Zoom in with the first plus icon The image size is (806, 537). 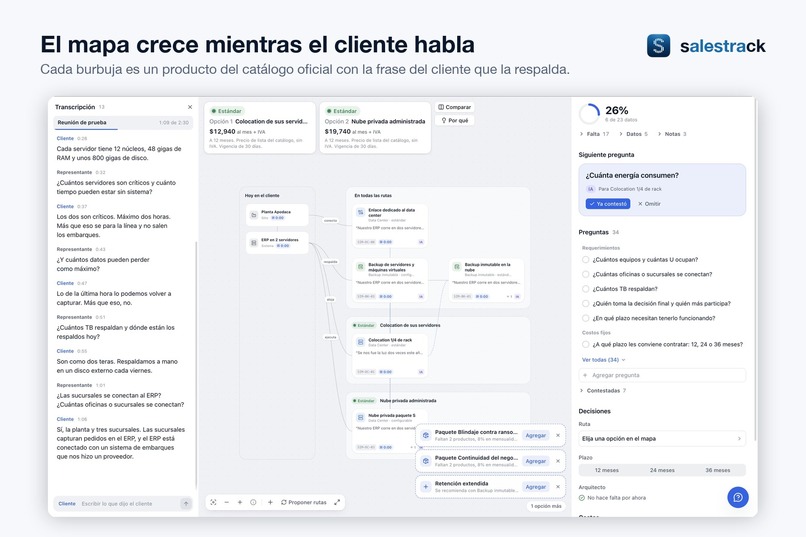(x=240, y=502)
